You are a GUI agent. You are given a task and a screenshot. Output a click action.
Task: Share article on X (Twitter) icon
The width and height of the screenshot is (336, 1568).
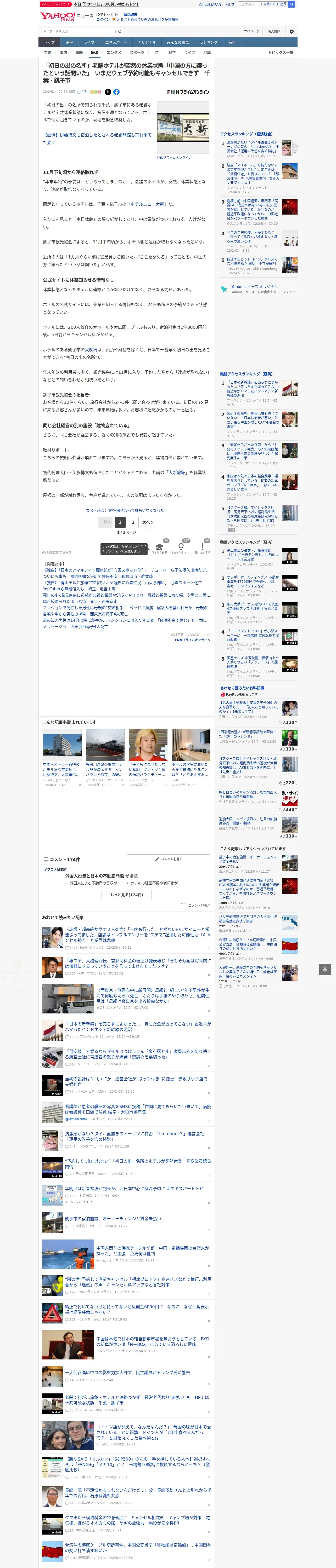click(108, 92)
